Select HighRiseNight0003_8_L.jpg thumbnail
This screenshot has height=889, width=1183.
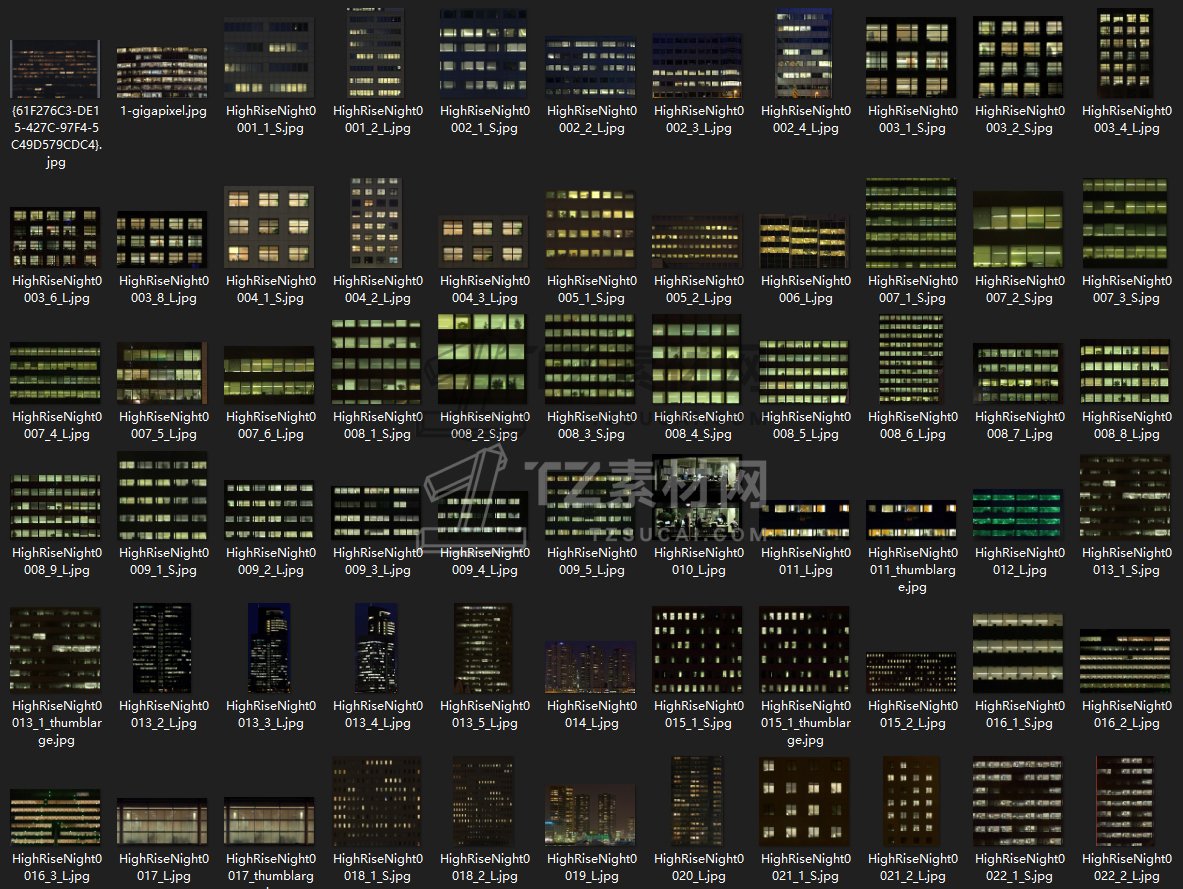point(162,240)
